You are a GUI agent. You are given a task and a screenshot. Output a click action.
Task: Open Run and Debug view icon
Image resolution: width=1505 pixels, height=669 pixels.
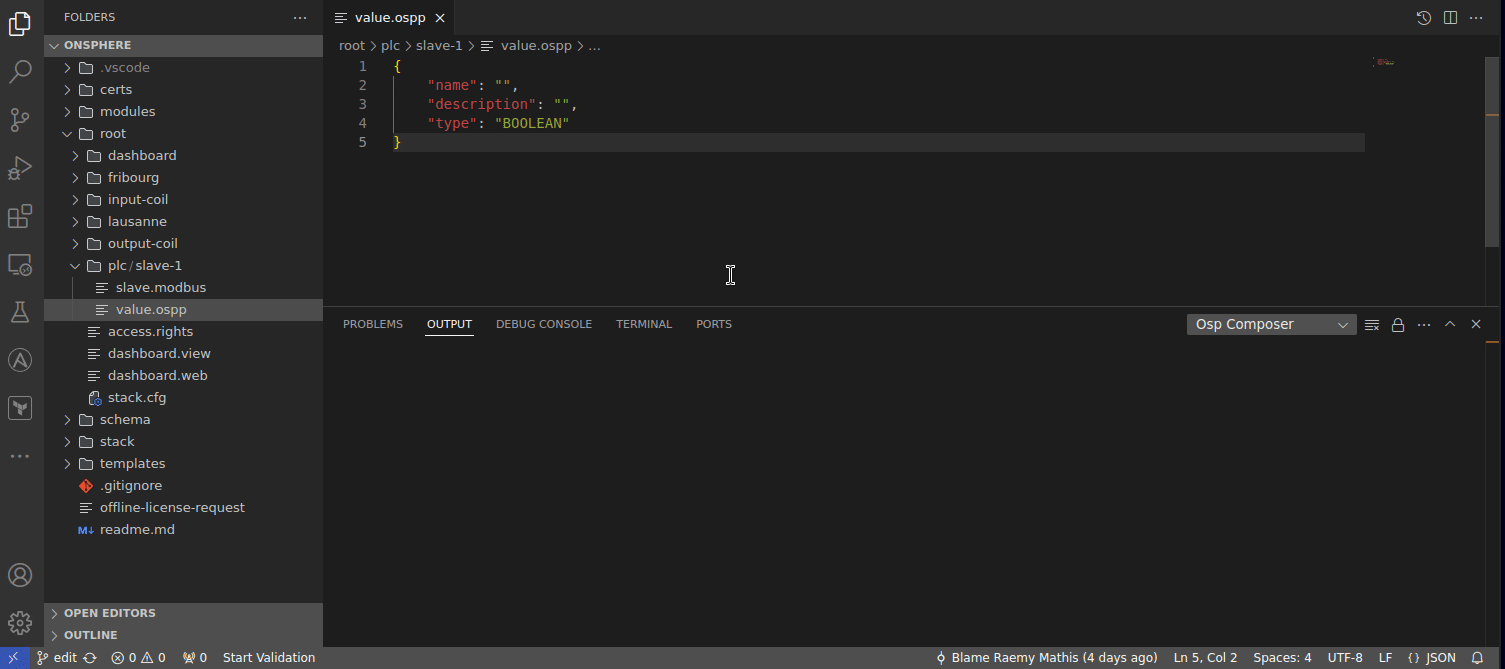click(x=20, y=168)
